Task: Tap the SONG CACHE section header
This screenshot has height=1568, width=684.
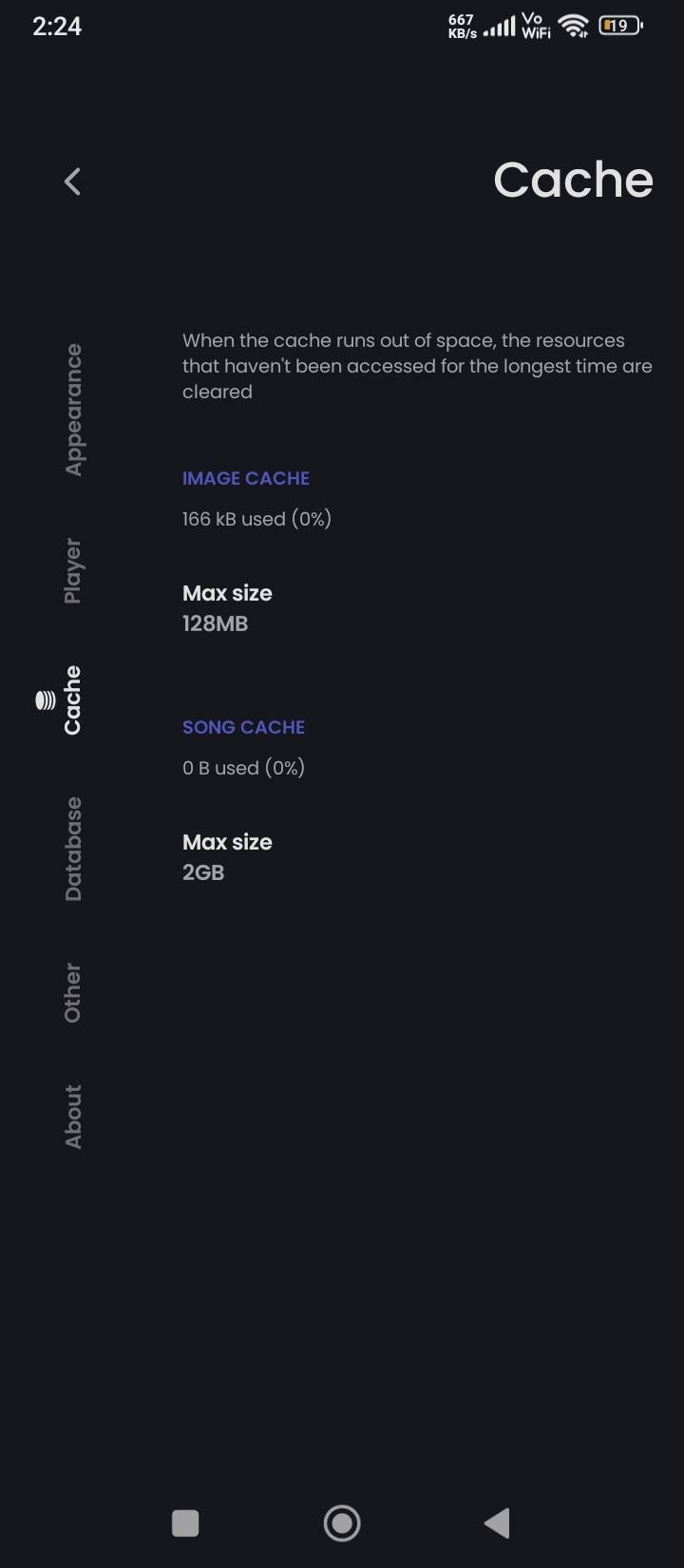Action: pos(243,727)
